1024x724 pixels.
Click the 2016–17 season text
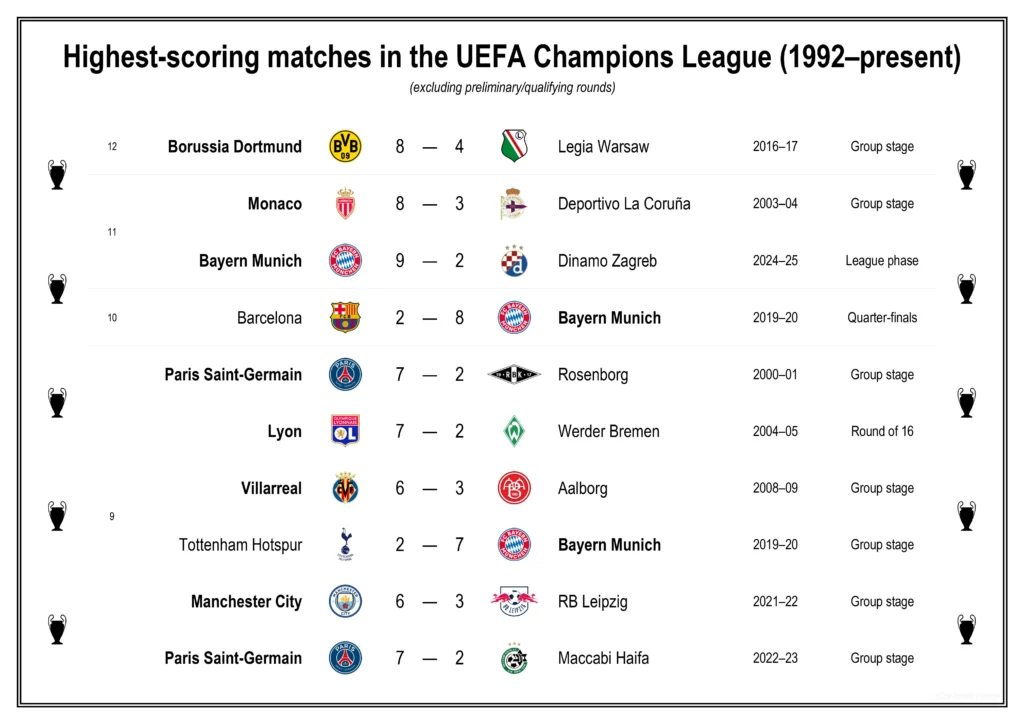point(775,147)
